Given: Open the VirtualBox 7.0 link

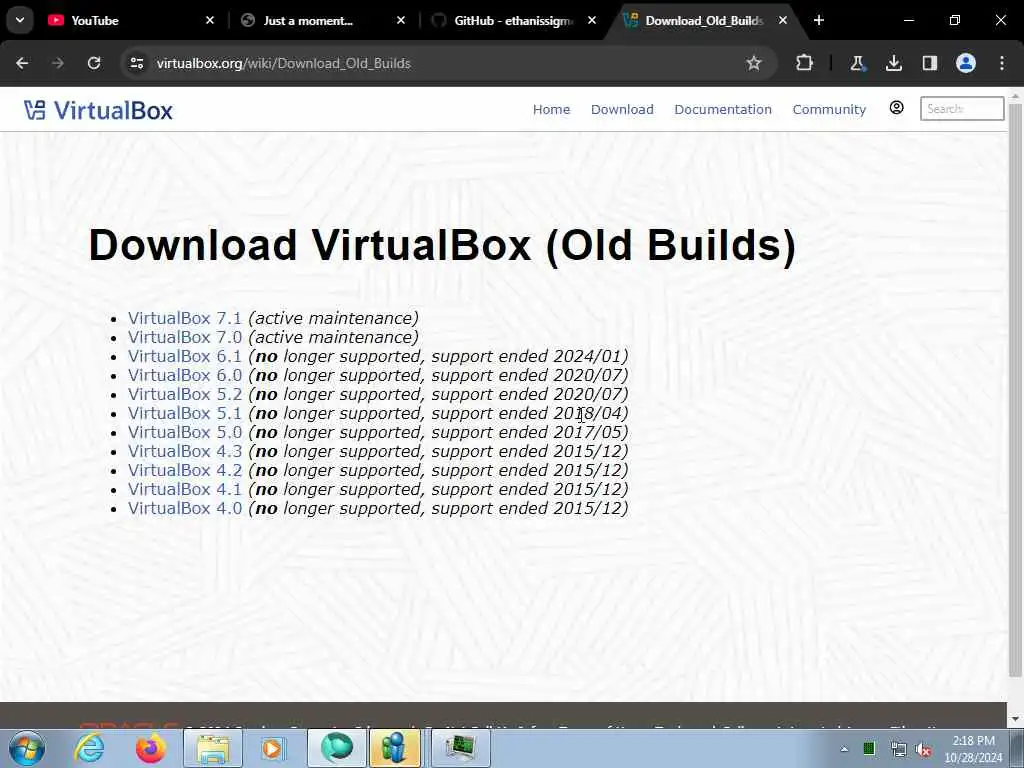Looking at the screenshot, I should click(x=185, y=337).
